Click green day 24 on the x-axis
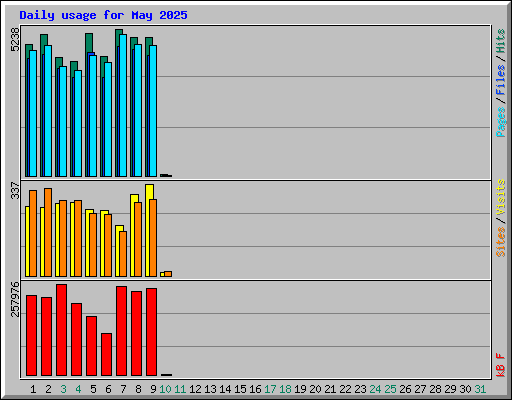This screenshot has height=400, width=512. point(375,389)
